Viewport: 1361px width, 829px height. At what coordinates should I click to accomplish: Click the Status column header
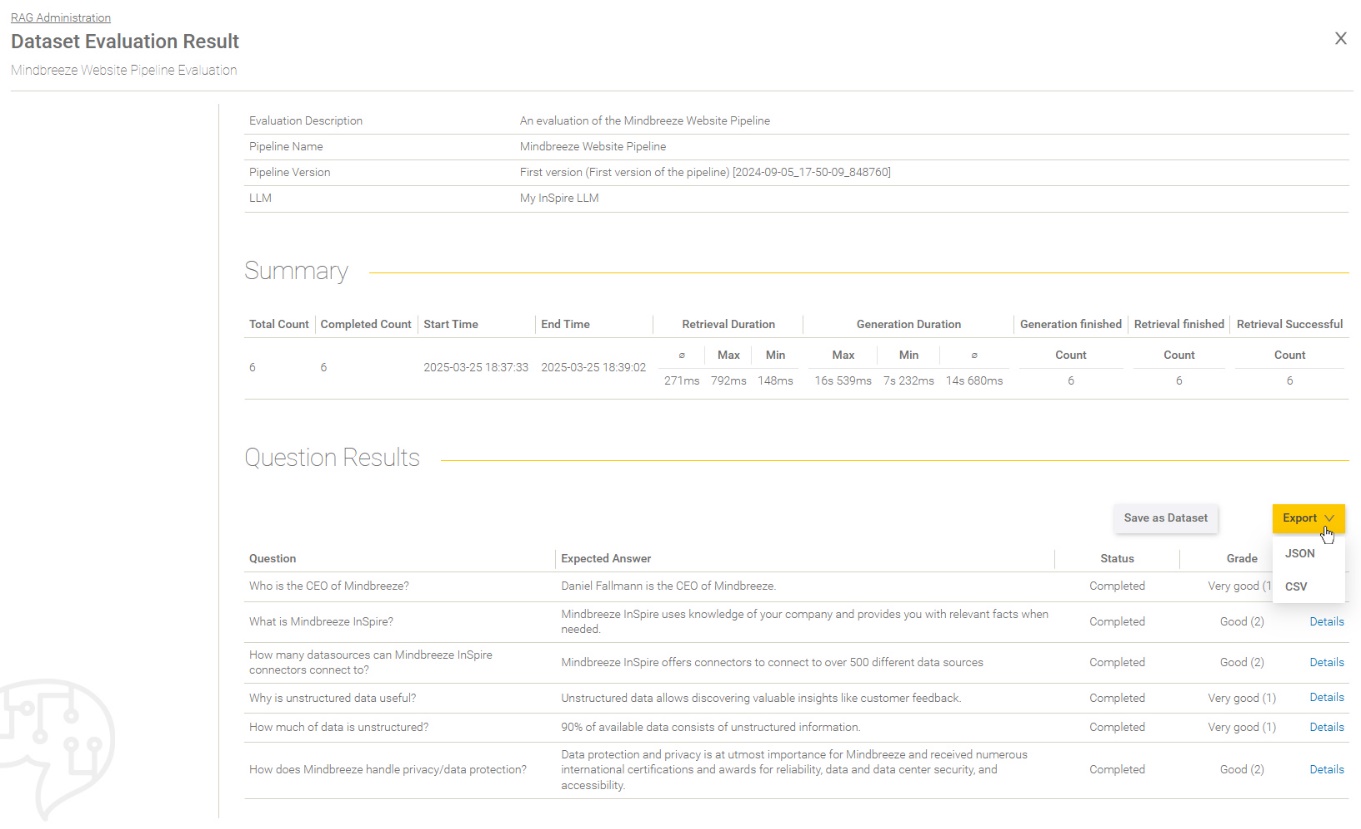pyautogui.click(x=1117, y=559)
